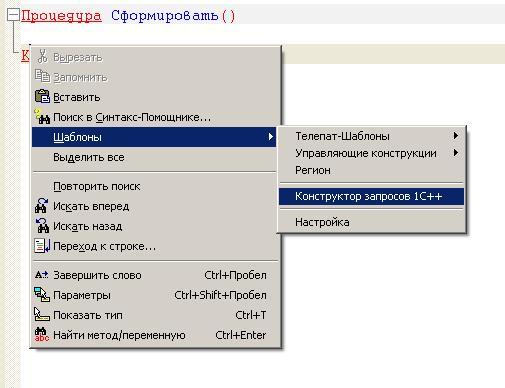Open Переход к строке dialog

154,246
